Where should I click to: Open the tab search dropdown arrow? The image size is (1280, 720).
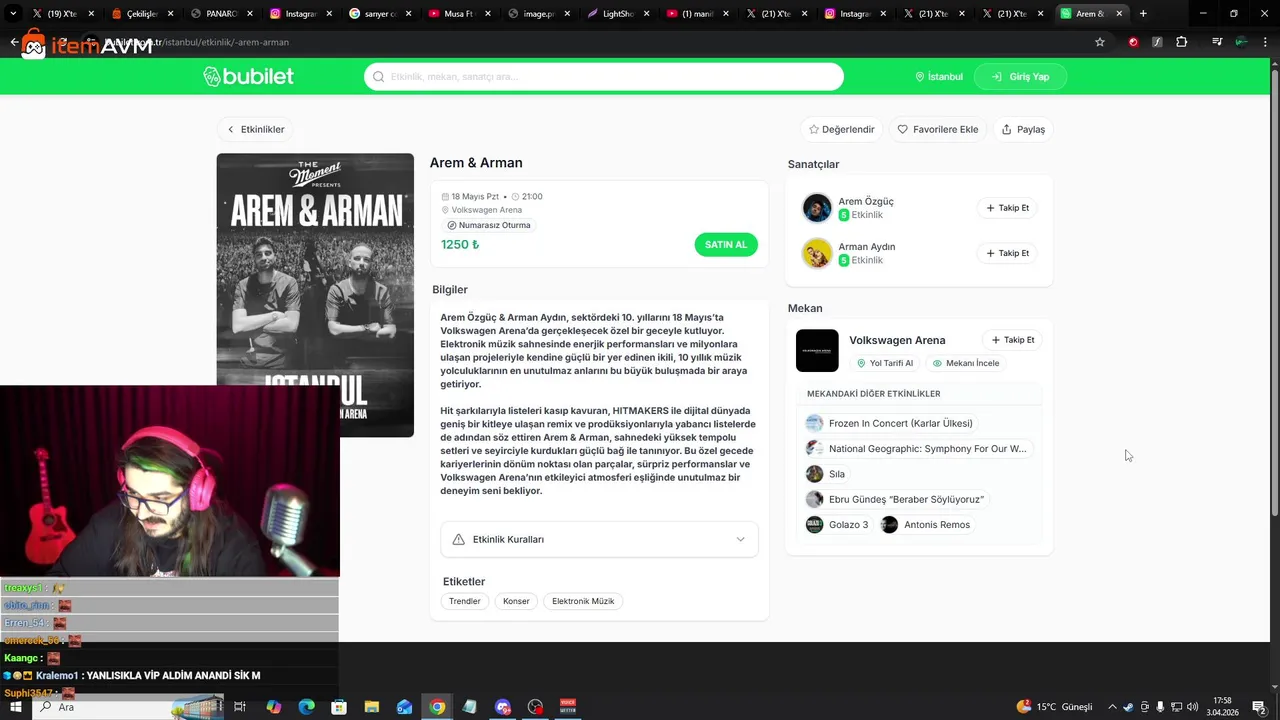[13, 14]
